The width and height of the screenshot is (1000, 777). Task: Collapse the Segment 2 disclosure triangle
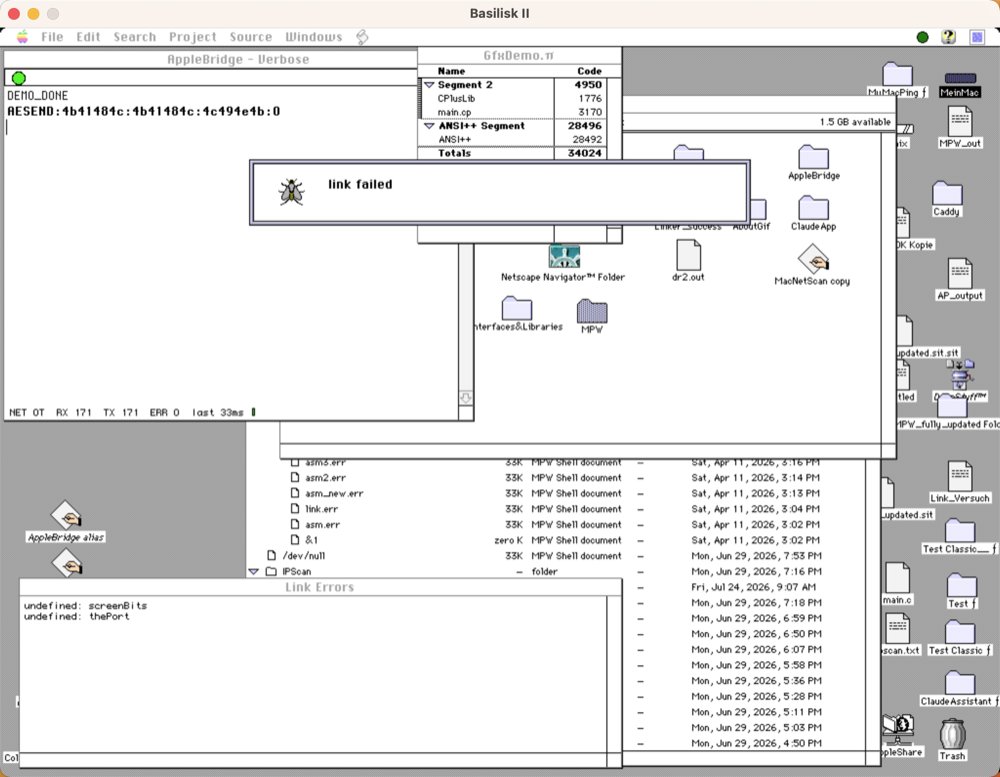tap(429, 85)
